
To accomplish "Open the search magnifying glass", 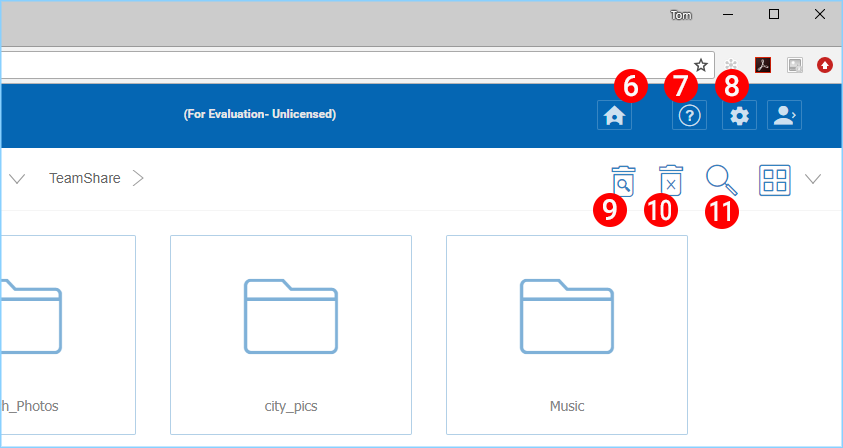I will pyautogui.click(x=721, y=180).
